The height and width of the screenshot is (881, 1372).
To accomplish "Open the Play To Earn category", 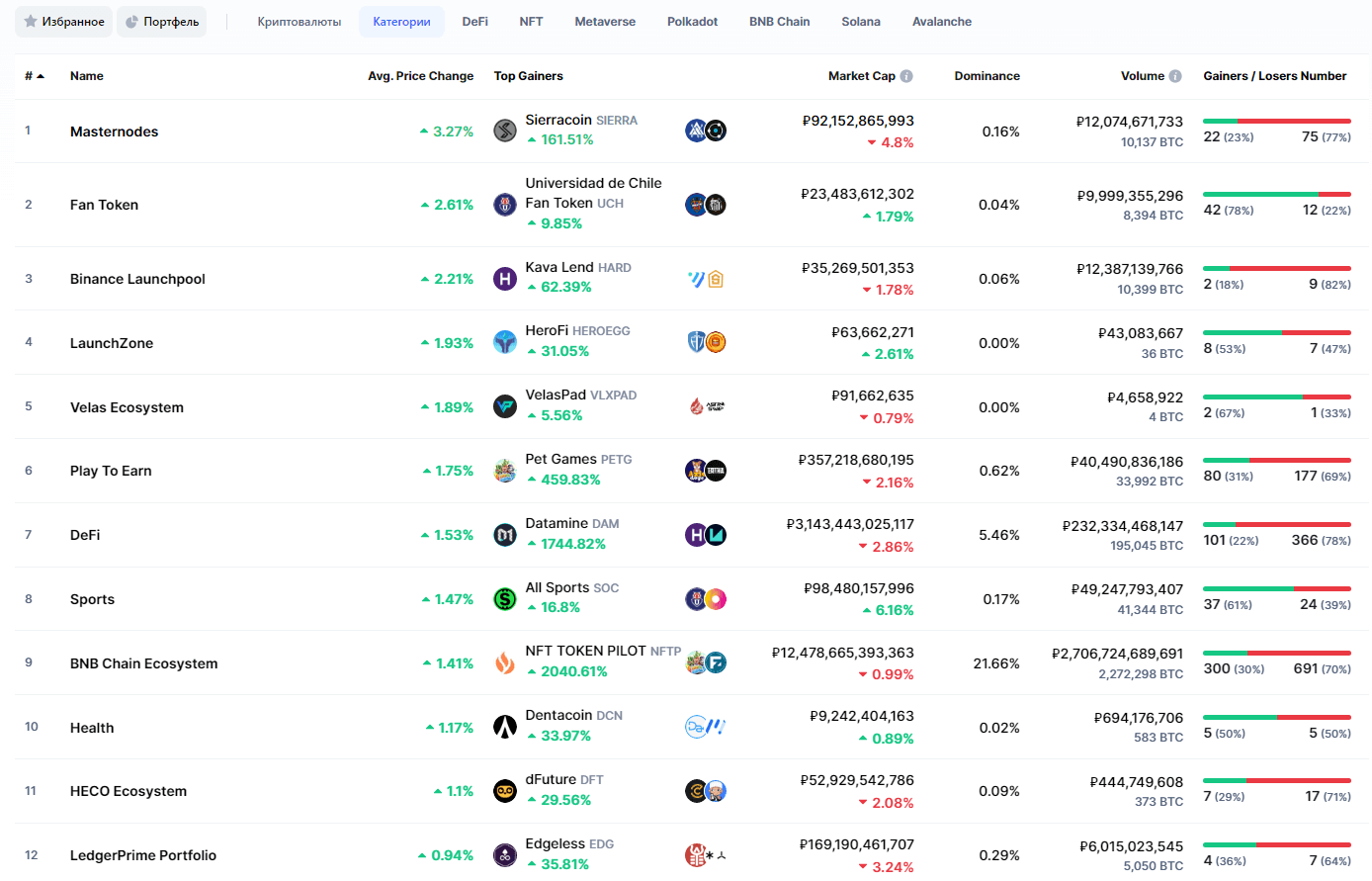I will tap(111, 471).
